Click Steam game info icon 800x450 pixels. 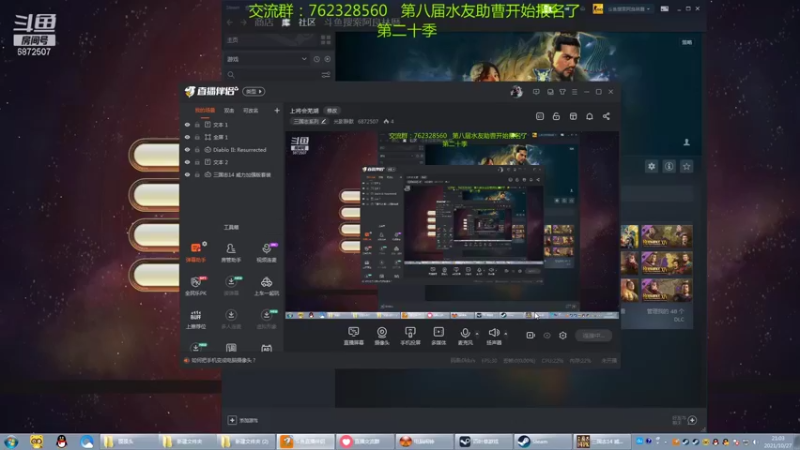coord(669,166)
